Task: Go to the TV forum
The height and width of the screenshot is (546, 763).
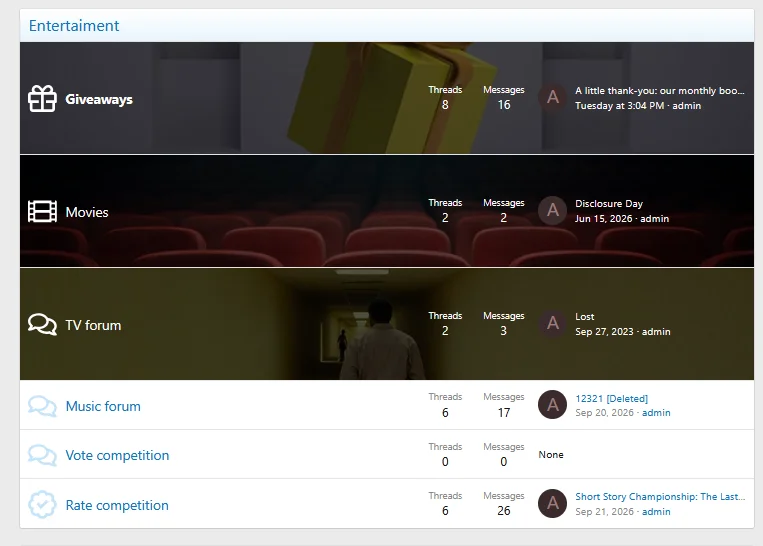Action: pyautogui.click(x=93, y=325)
